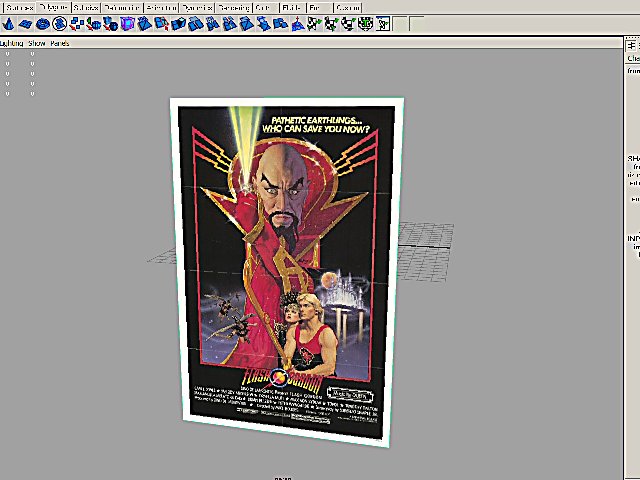This screenshot has height=480, width=640.
Task: Open the UV Texture Editor shelf icon
Action: (382, 24)
